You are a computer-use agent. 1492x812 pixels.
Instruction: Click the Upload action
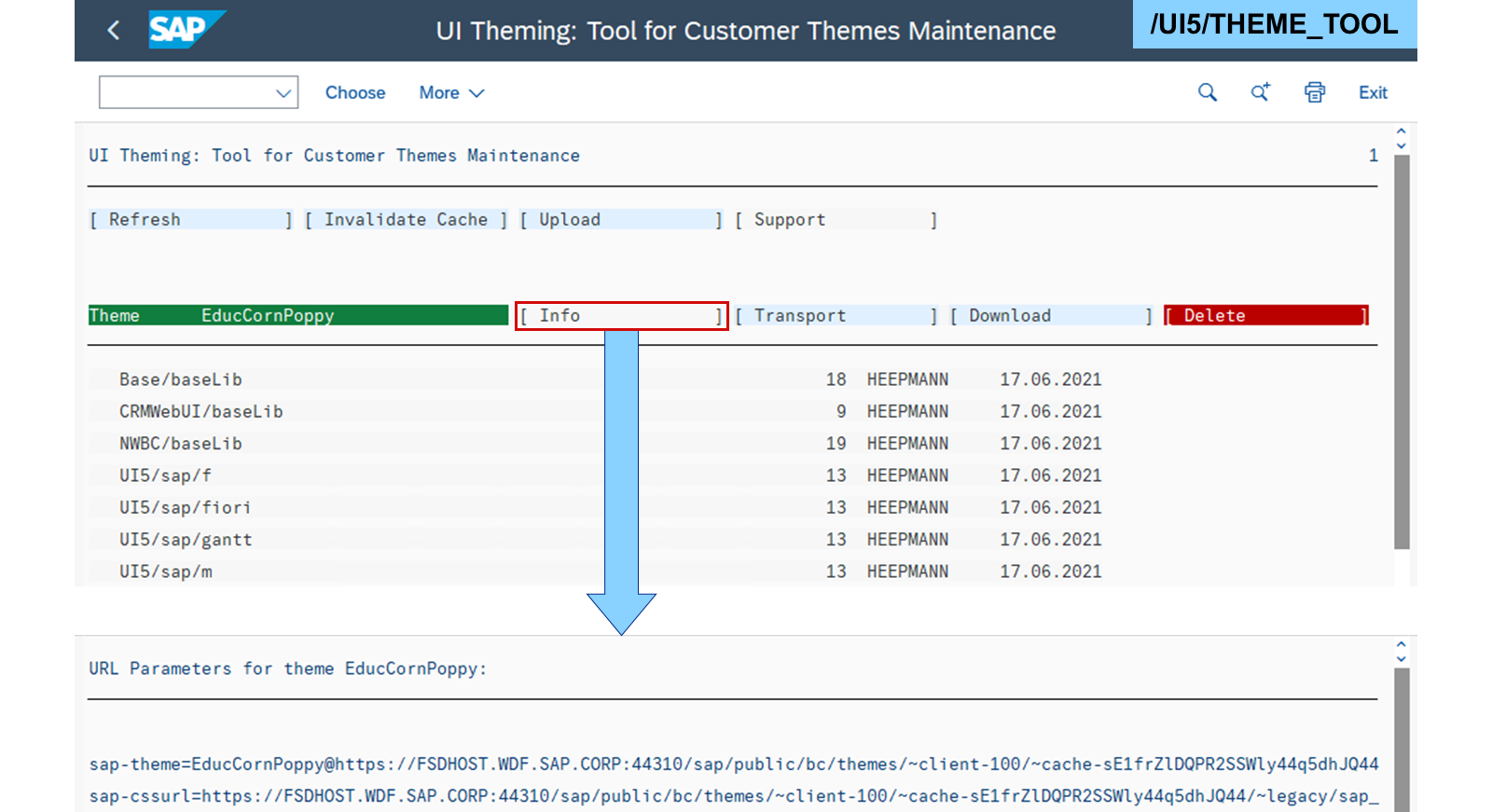tap(621, 220)
